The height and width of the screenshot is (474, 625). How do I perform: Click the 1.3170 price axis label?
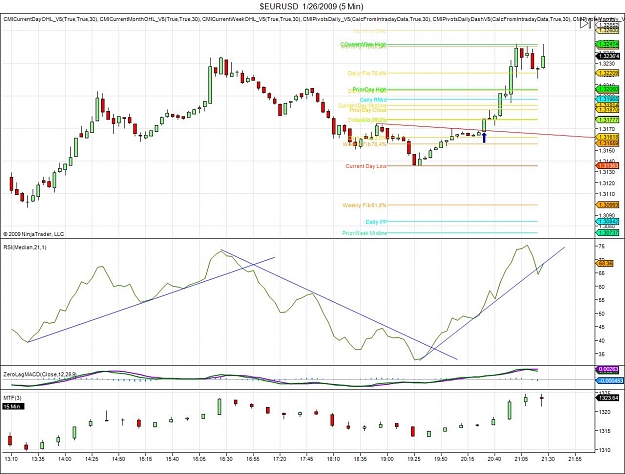(605, 129)
